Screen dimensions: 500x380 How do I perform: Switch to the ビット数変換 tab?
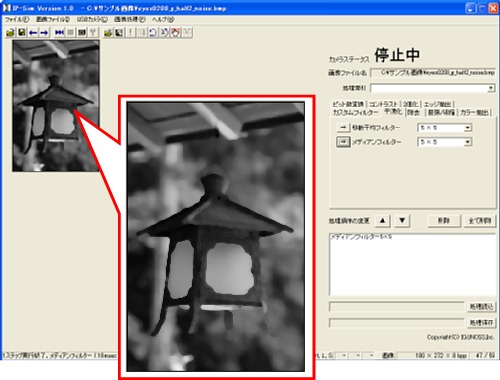348,104
